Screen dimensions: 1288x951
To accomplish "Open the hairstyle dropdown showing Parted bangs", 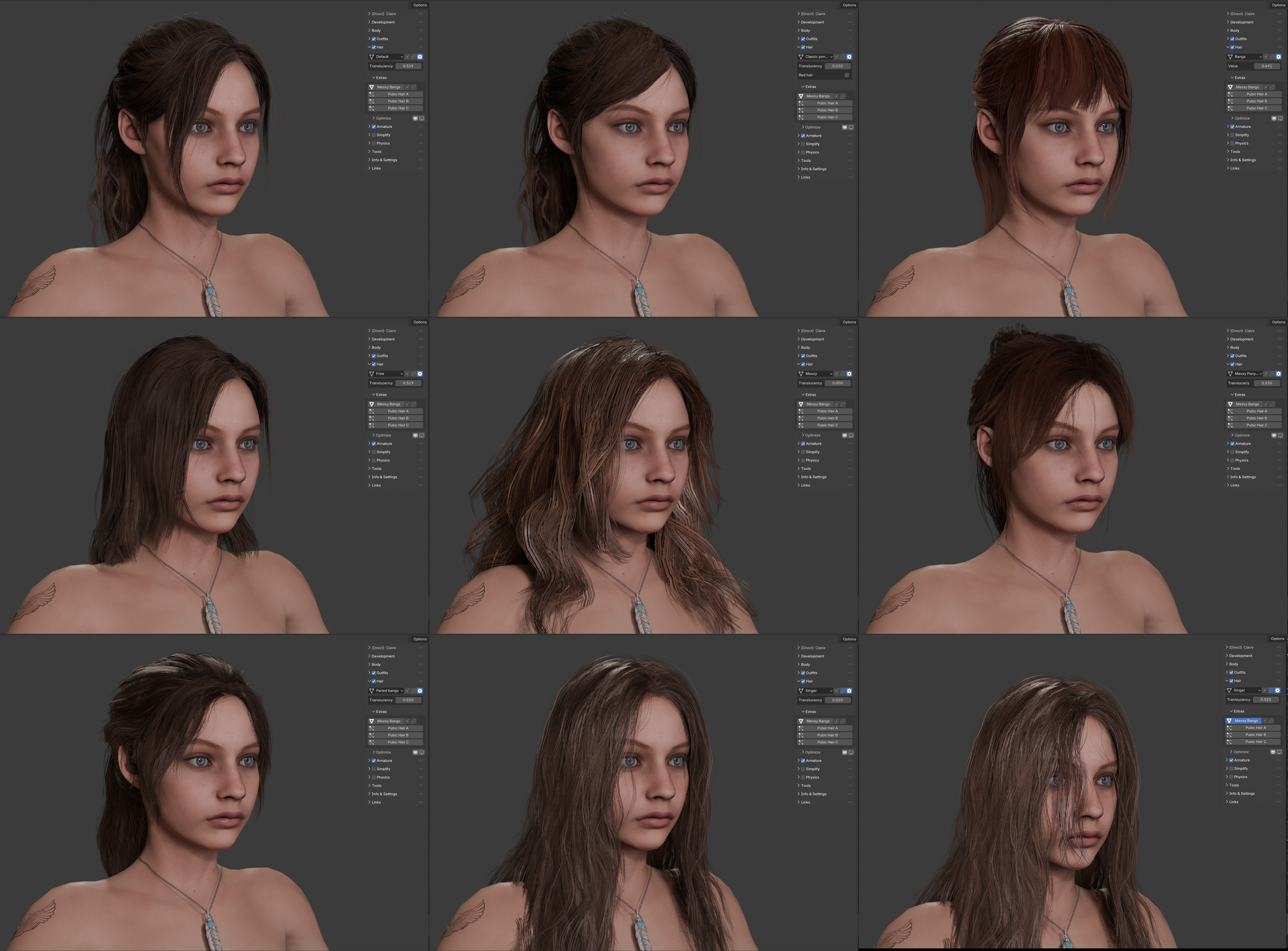I will [x=386, y=691].
